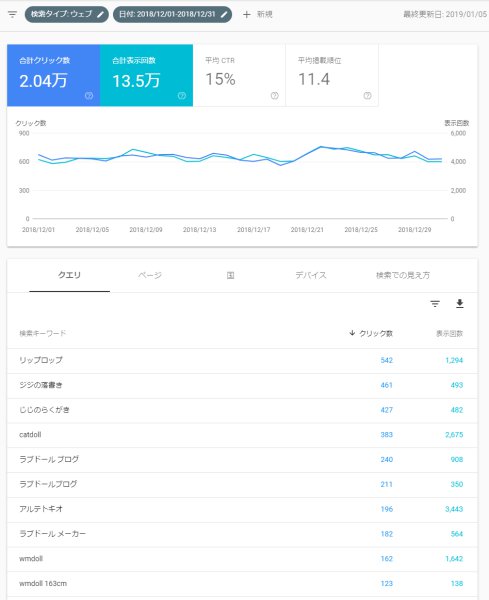Click the 542 clicks value
Screen dimensions: 489x600
pyautogui.click(x=386, y=360)
